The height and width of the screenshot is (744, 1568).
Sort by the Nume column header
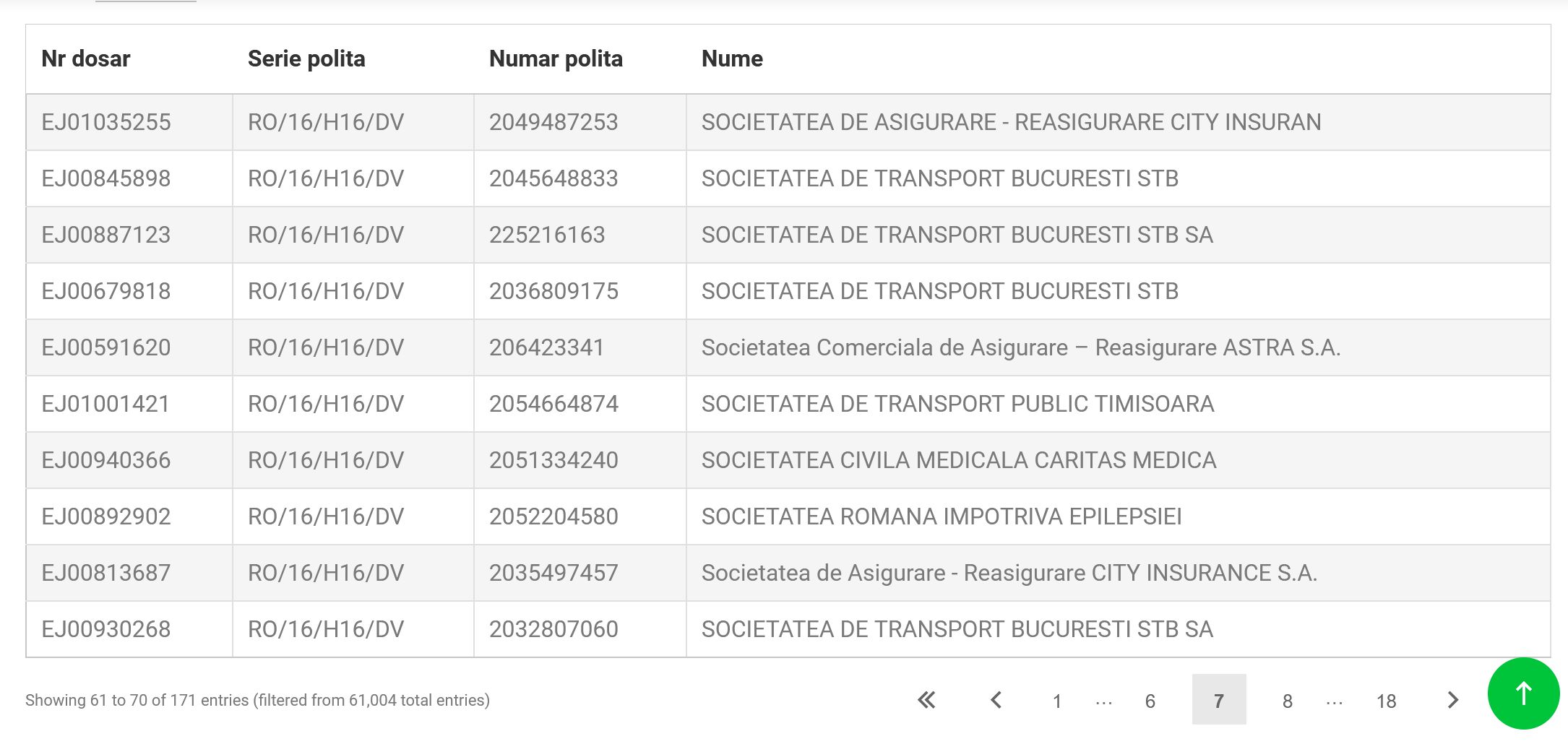point(732,59)
